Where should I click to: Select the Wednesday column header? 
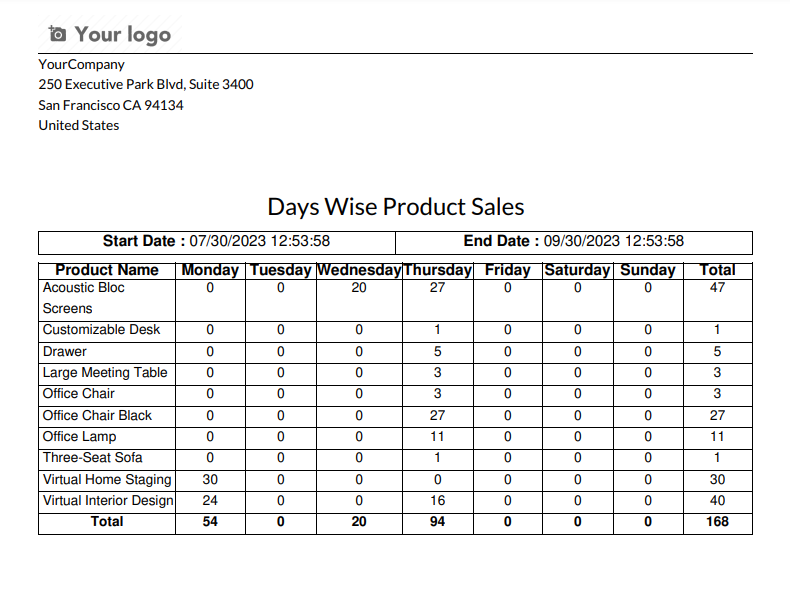359,270
